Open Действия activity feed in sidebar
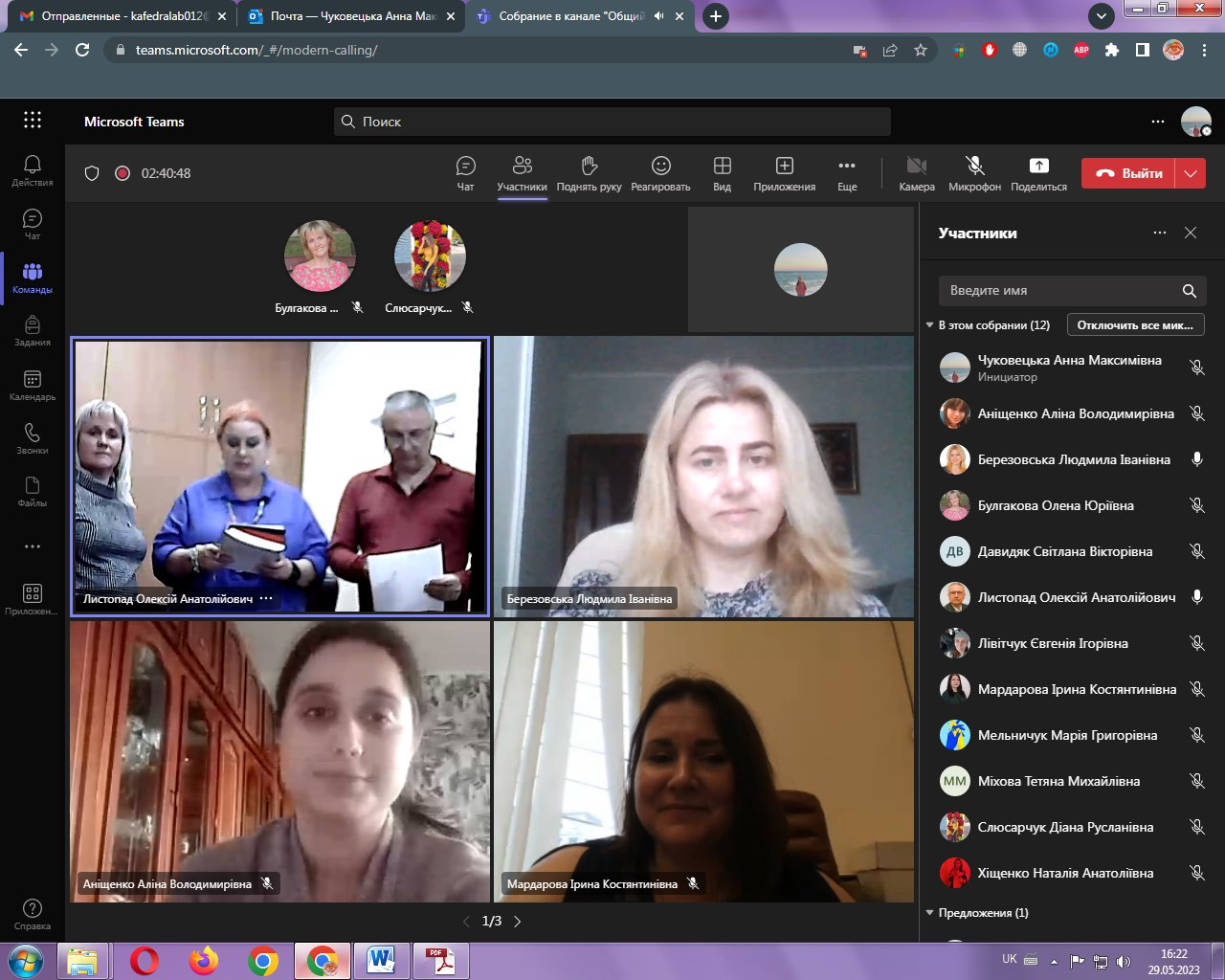 (33, 170)
